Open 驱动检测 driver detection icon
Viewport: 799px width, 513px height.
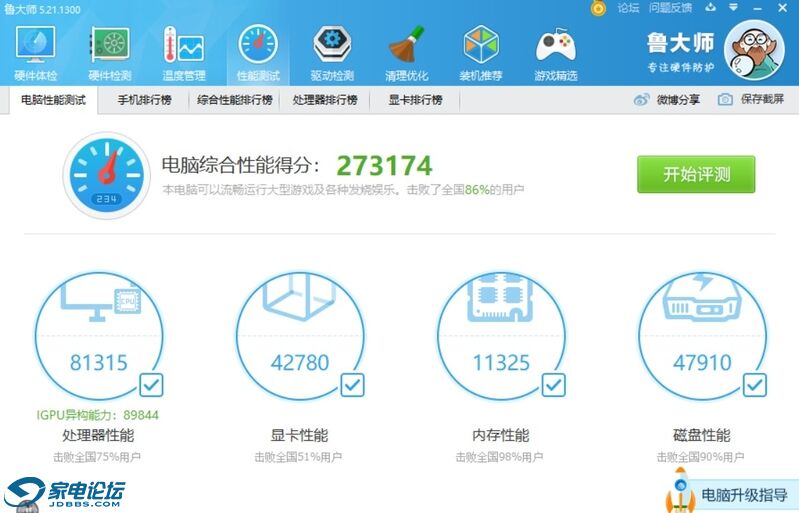point(332,45)
